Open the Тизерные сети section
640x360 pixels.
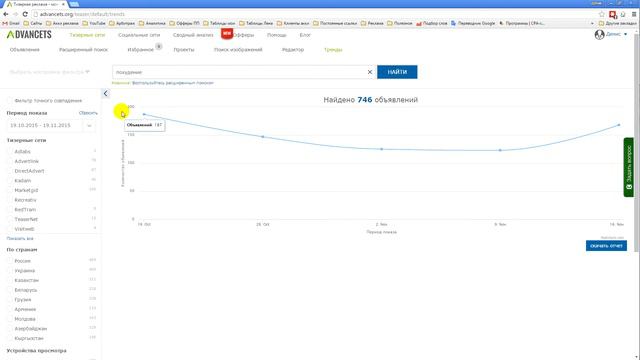pos(87,35)
